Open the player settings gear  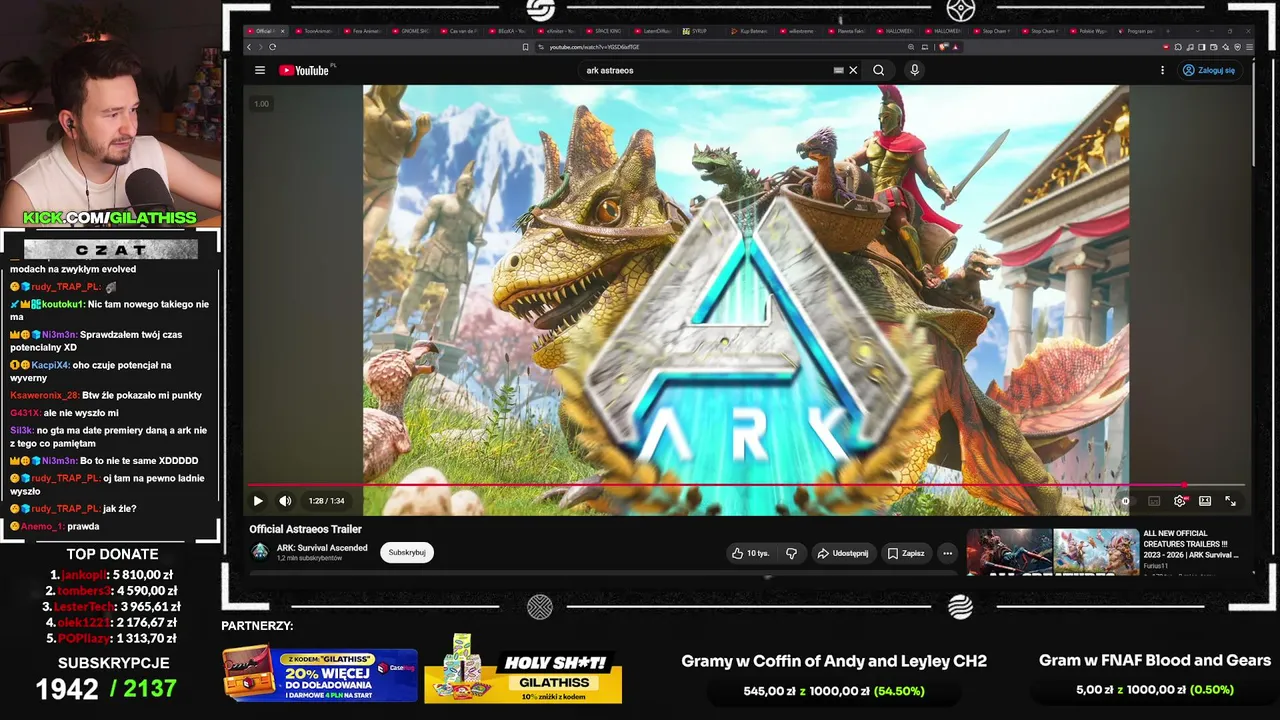[x=1180, y=501]
